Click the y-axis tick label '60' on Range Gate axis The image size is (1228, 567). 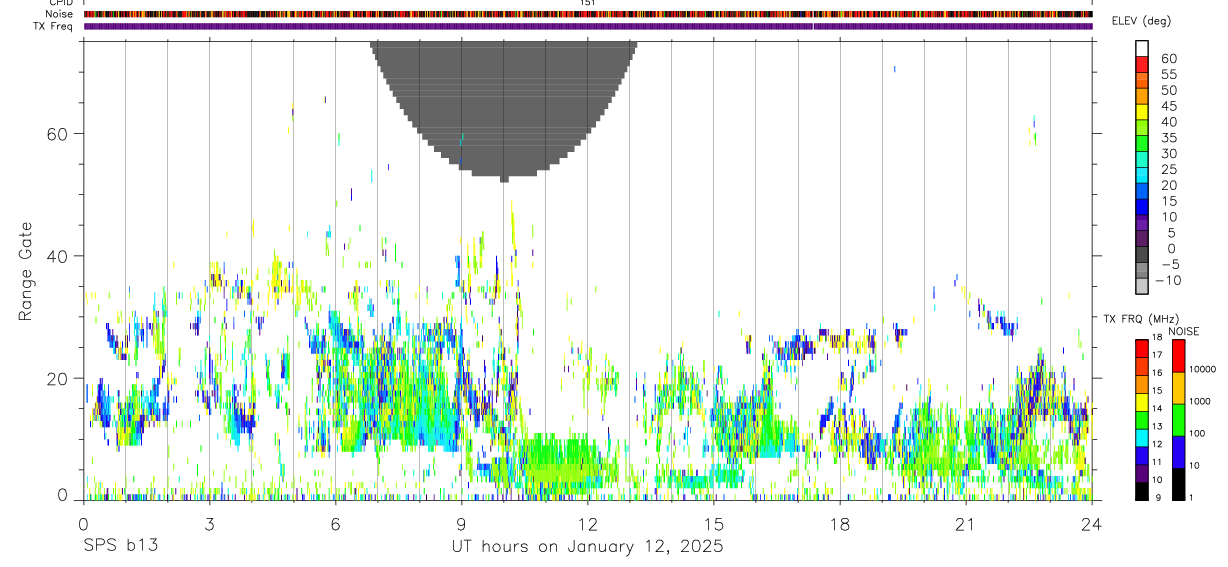click(58, 134)
